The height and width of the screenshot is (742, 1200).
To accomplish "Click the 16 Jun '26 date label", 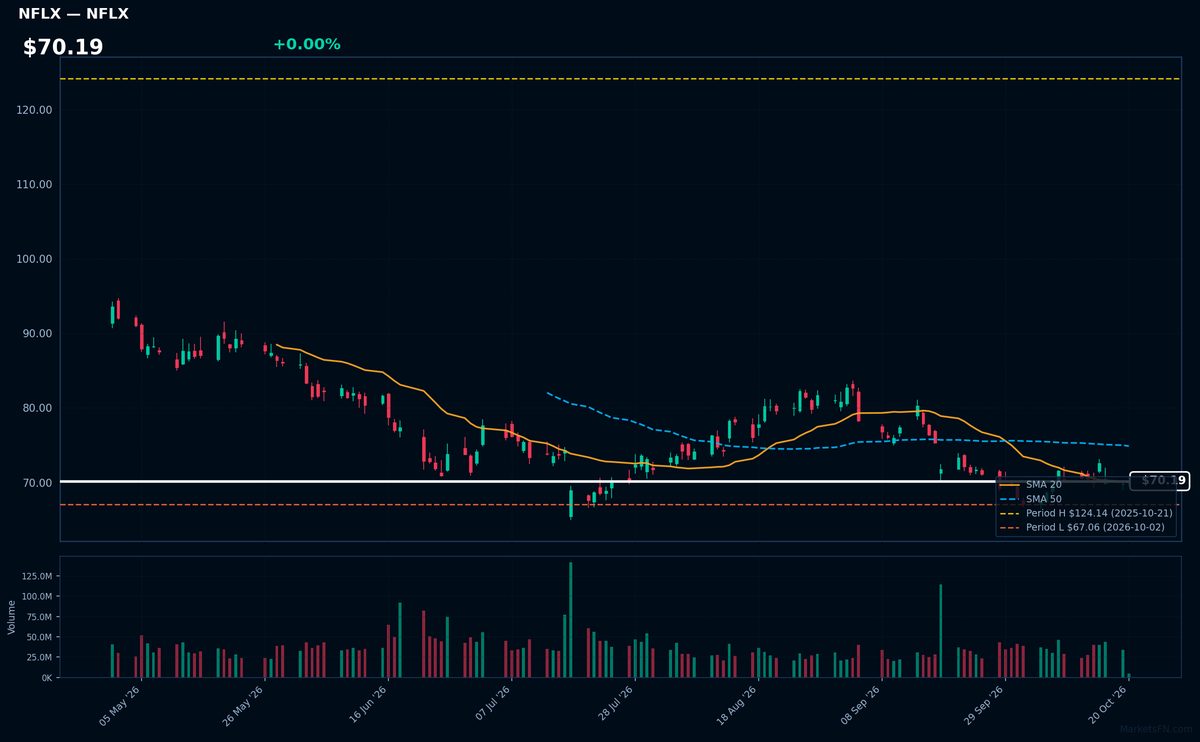I will [368, 706].
